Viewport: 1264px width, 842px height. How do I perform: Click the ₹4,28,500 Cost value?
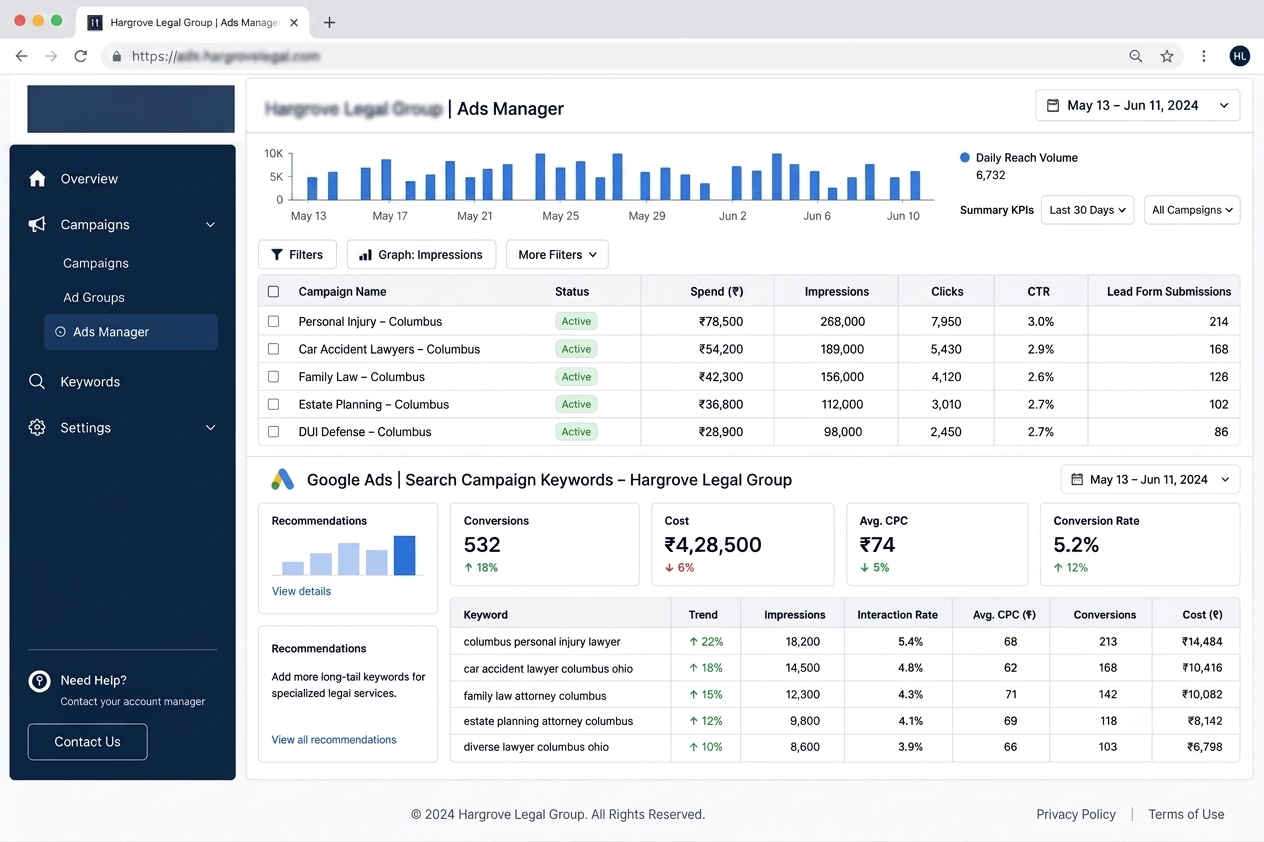[x=713, y=545]
